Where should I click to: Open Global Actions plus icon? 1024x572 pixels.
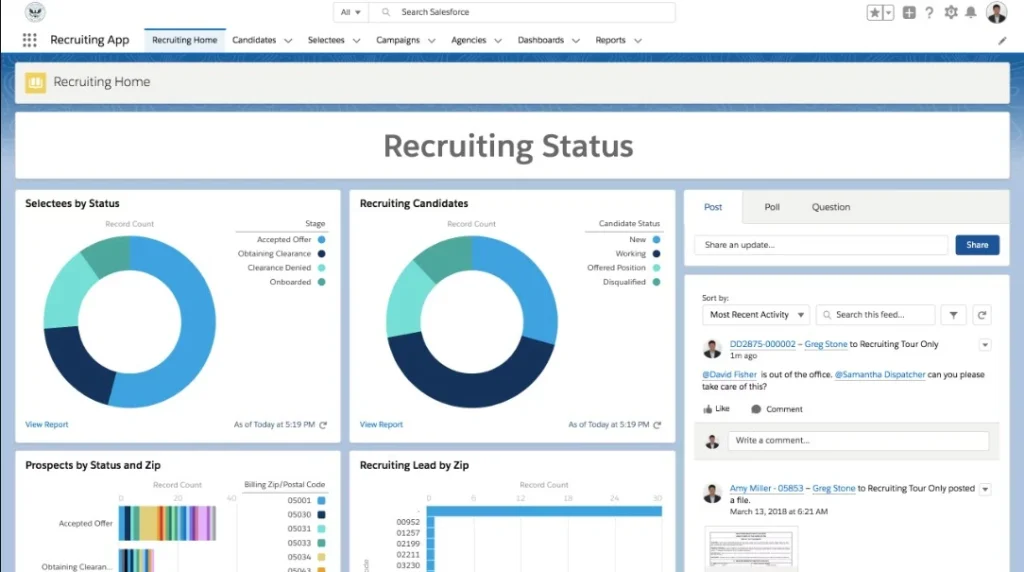coord(909,12)
